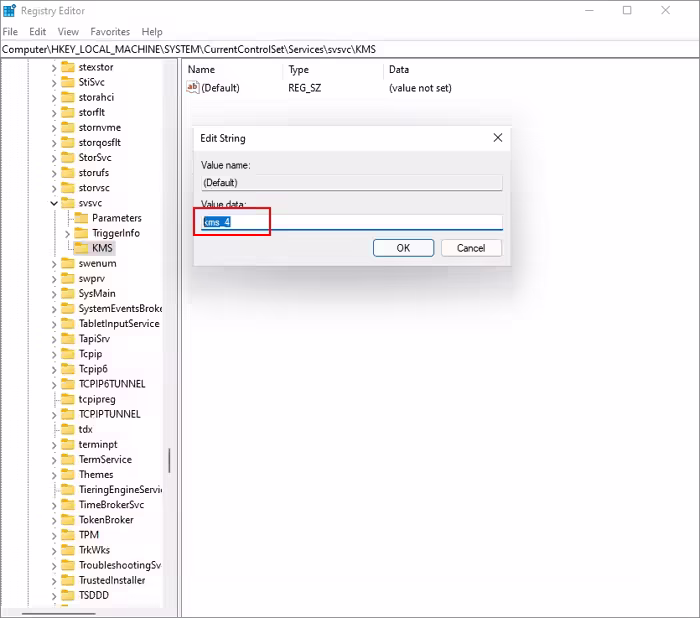The image size is (700, 618).
Task: Open the Edit menu
Action: tap(38, 32)
